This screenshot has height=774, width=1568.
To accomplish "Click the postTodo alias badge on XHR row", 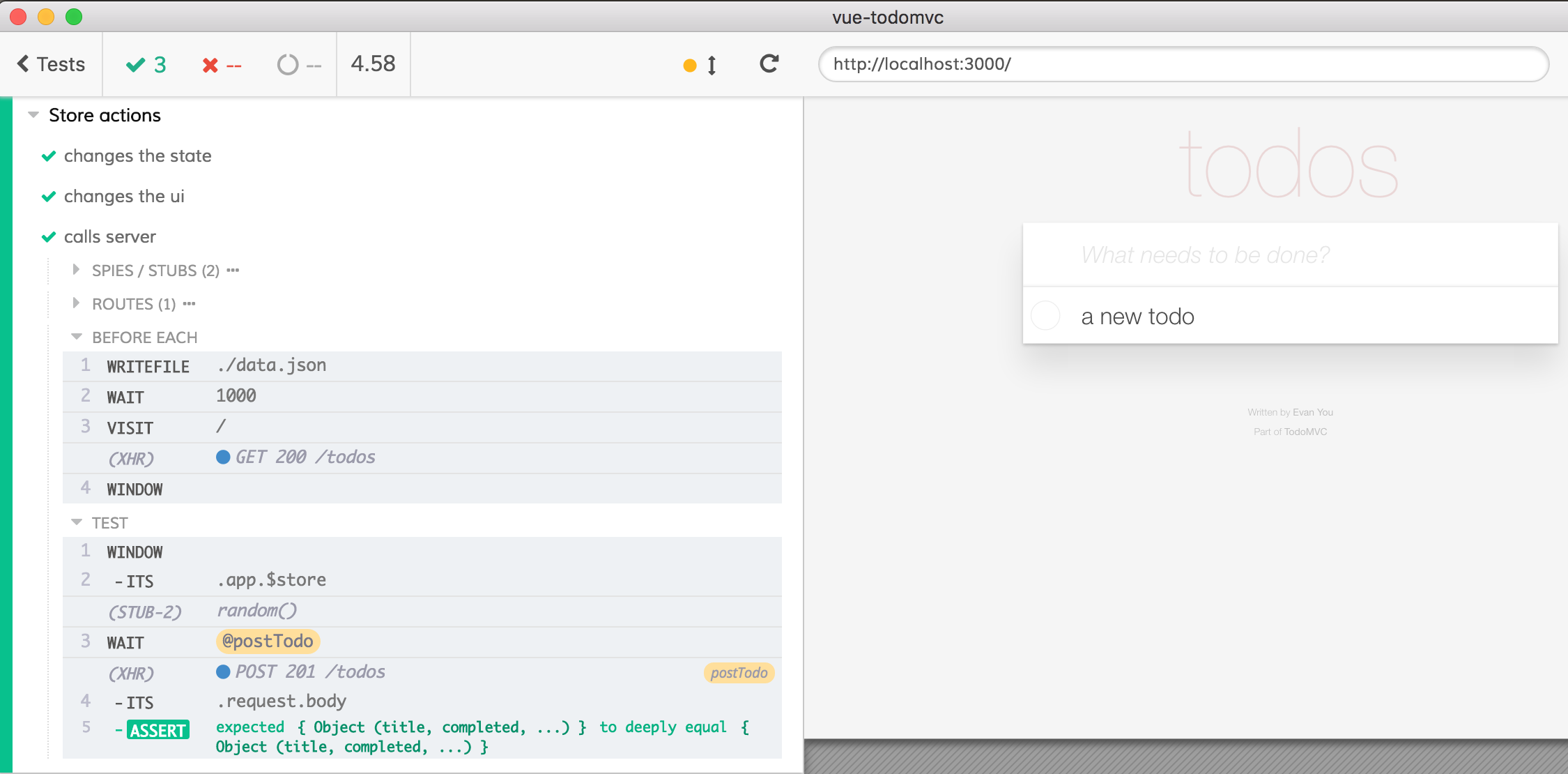I will point(738,673).
